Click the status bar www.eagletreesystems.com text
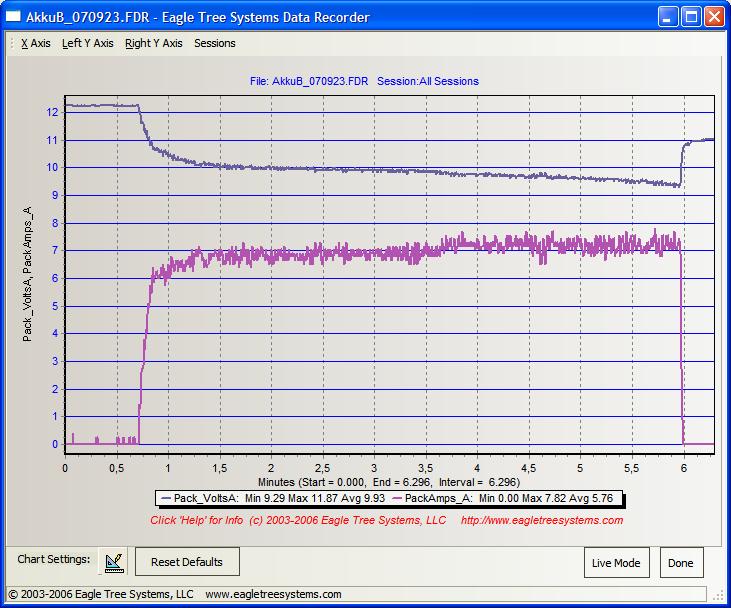This screenshot has height=608, width=731. (x=273, y=594)
